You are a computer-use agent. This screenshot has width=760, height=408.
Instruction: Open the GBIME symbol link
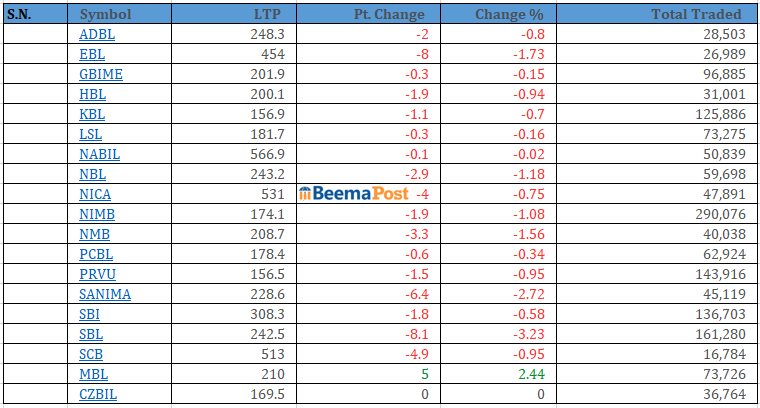pos(101,74)
